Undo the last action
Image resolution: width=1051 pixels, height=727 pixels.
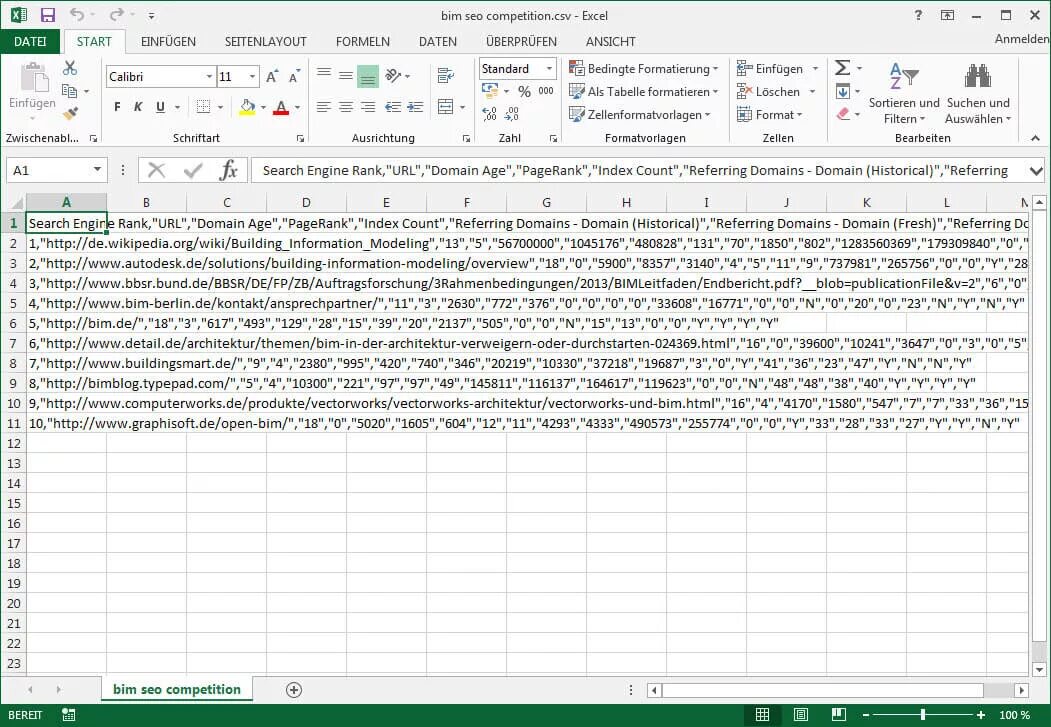pos(77,15)
